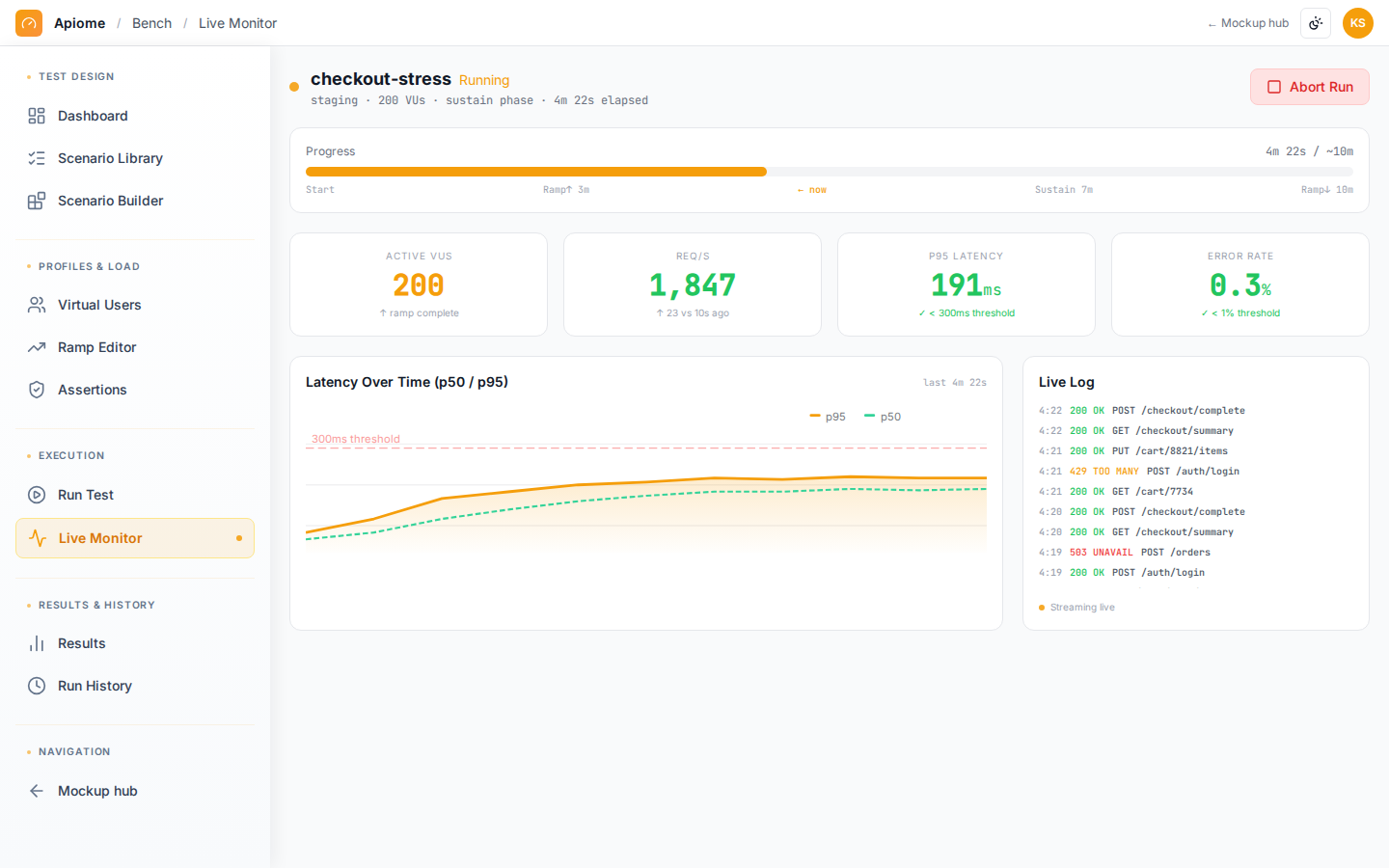Click the Assertions shield icon
This screenshot has width=1389, height=868.
[x=37, y=390]
